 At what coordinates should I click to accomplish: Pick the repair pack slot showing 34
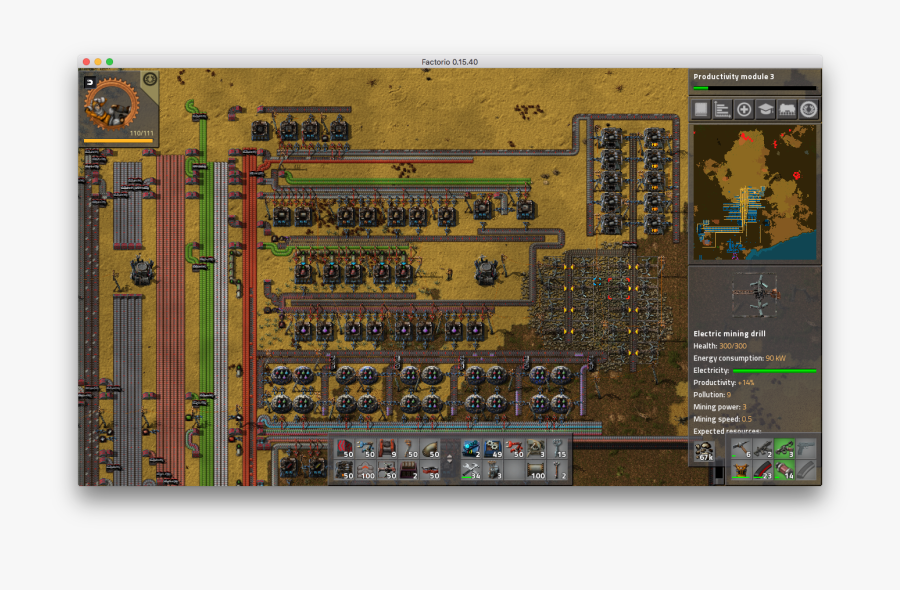point(471,470)
